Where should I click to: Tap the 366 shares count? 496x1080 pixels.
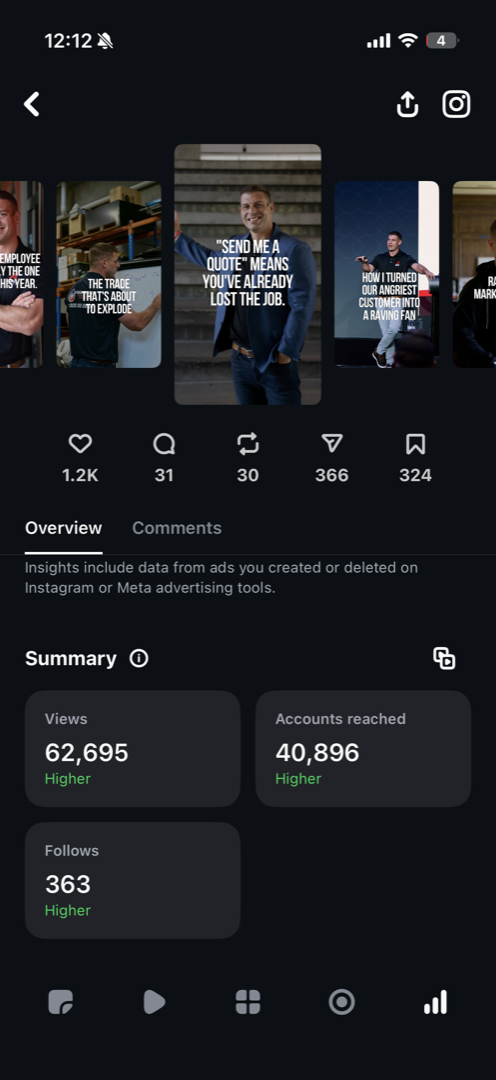coord(332,475)
